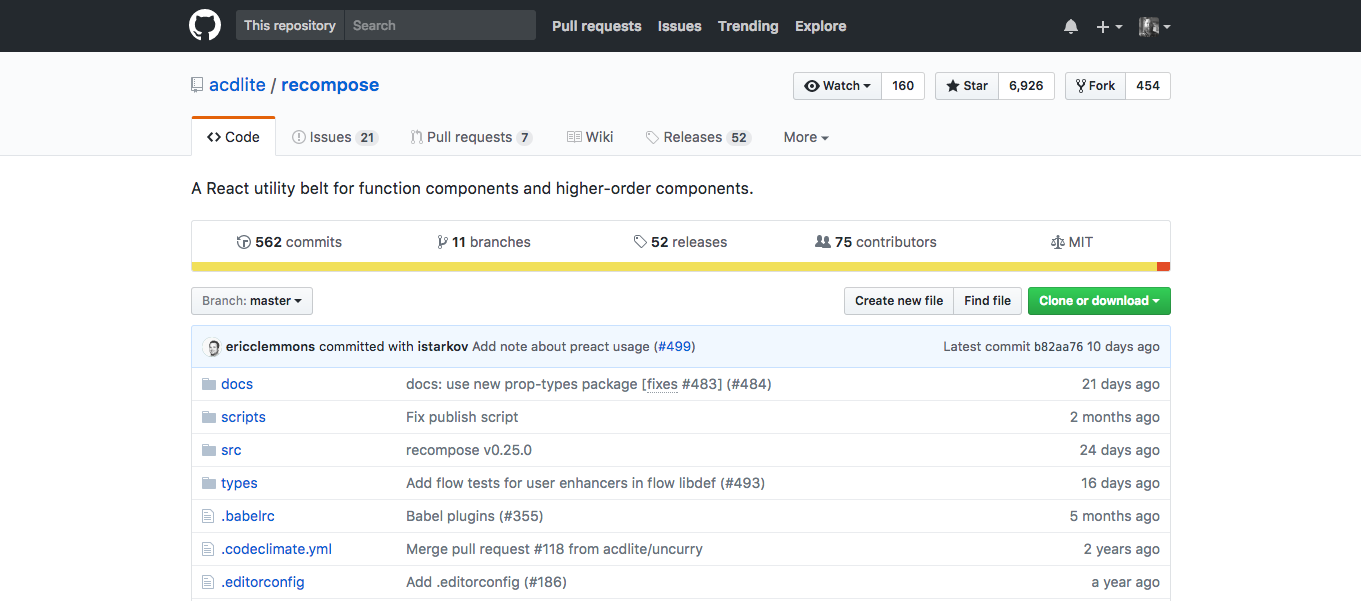Screen dimensions: 1361x601
Task: Fork the recompose repository
Action: pyautogui.click(x=1095, y=86)
